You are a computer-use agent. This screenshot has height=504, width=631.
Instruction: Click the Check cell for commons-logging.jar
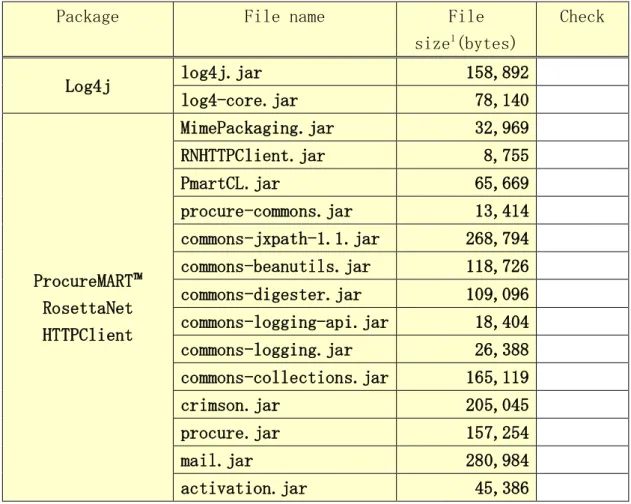(x=582, y=349)
